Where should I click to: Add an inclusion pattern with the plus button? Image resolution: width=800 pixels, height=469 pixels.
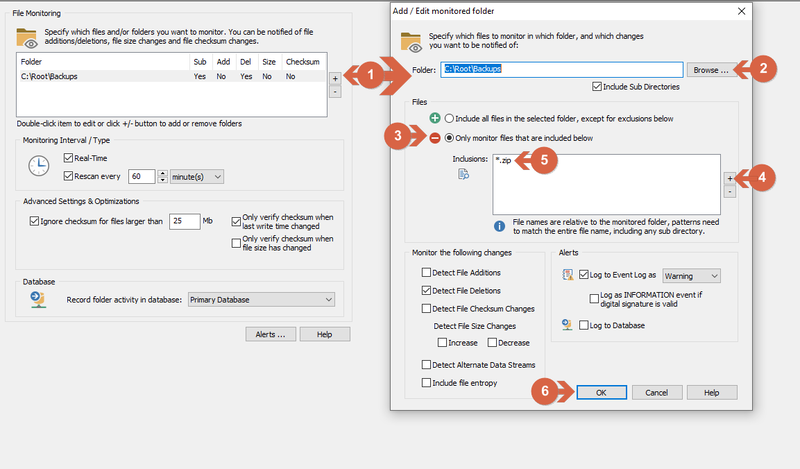point(730,179)
